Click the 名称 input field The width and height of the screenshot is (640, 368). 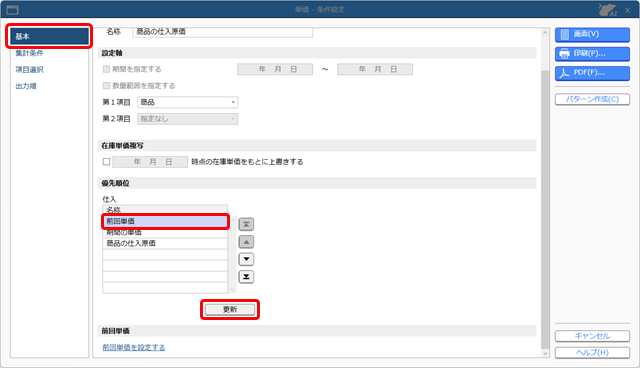[x=222, y=32]
